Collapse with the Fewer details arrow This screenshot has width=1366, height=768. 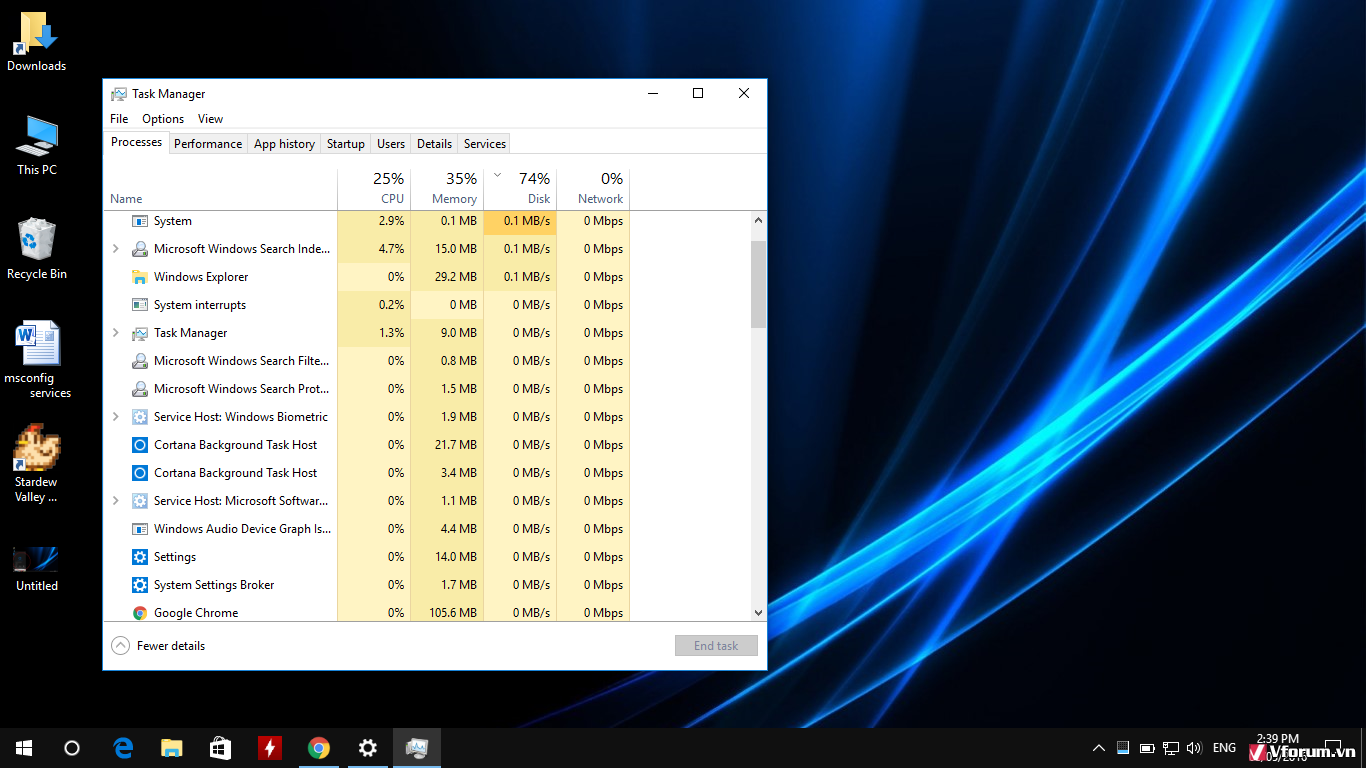click(x=120, y=646)
